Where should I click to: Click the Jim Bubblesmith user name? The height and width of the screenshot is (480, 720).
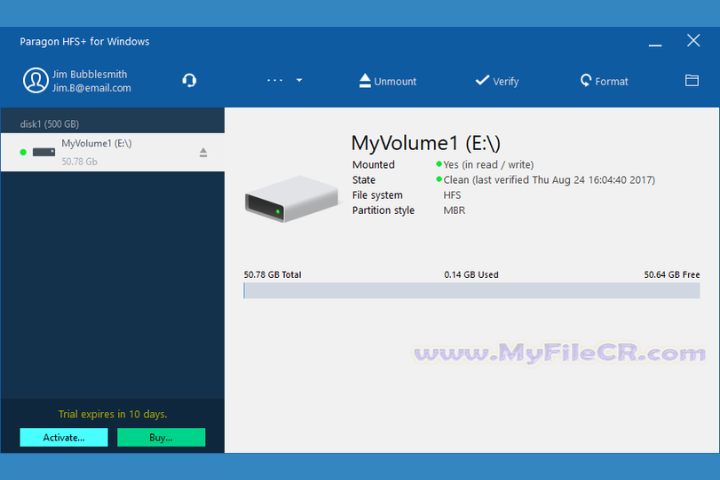coord(90,74)
